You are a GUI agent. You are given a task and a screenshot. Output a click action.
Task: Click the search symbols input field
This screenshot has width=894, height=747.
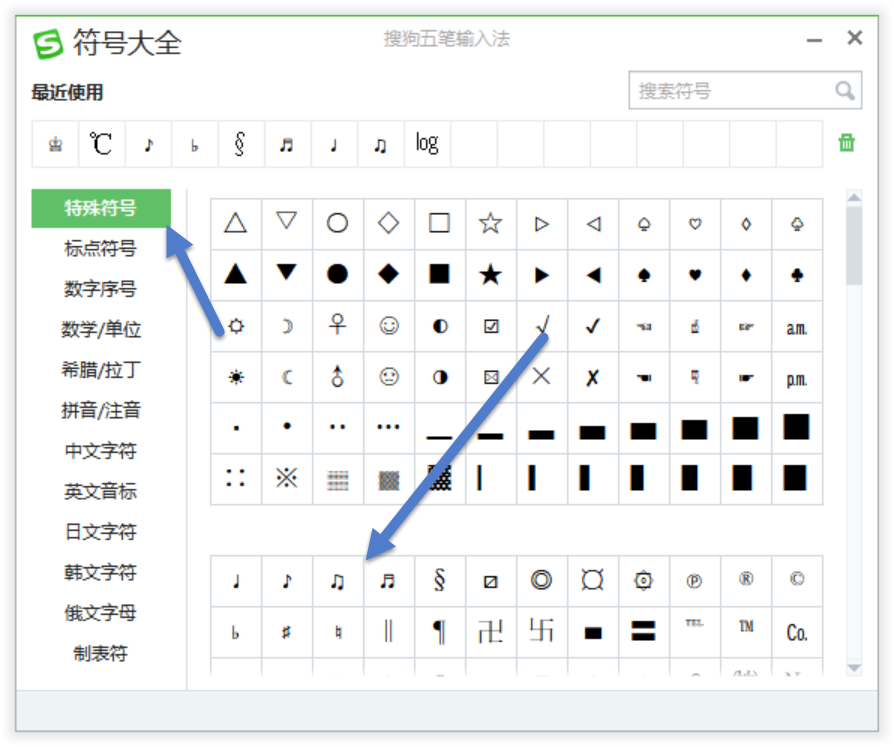click(x=745, y=90)
